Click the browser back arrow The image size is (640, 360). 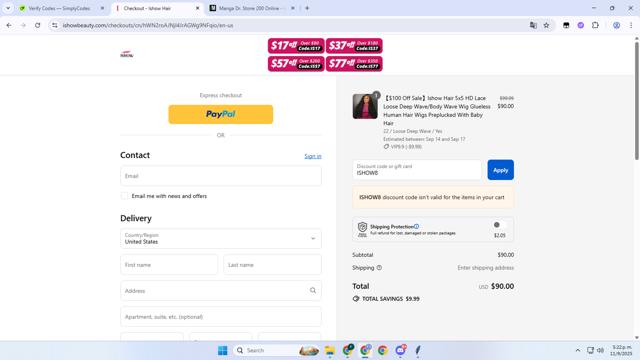[9, 25]
